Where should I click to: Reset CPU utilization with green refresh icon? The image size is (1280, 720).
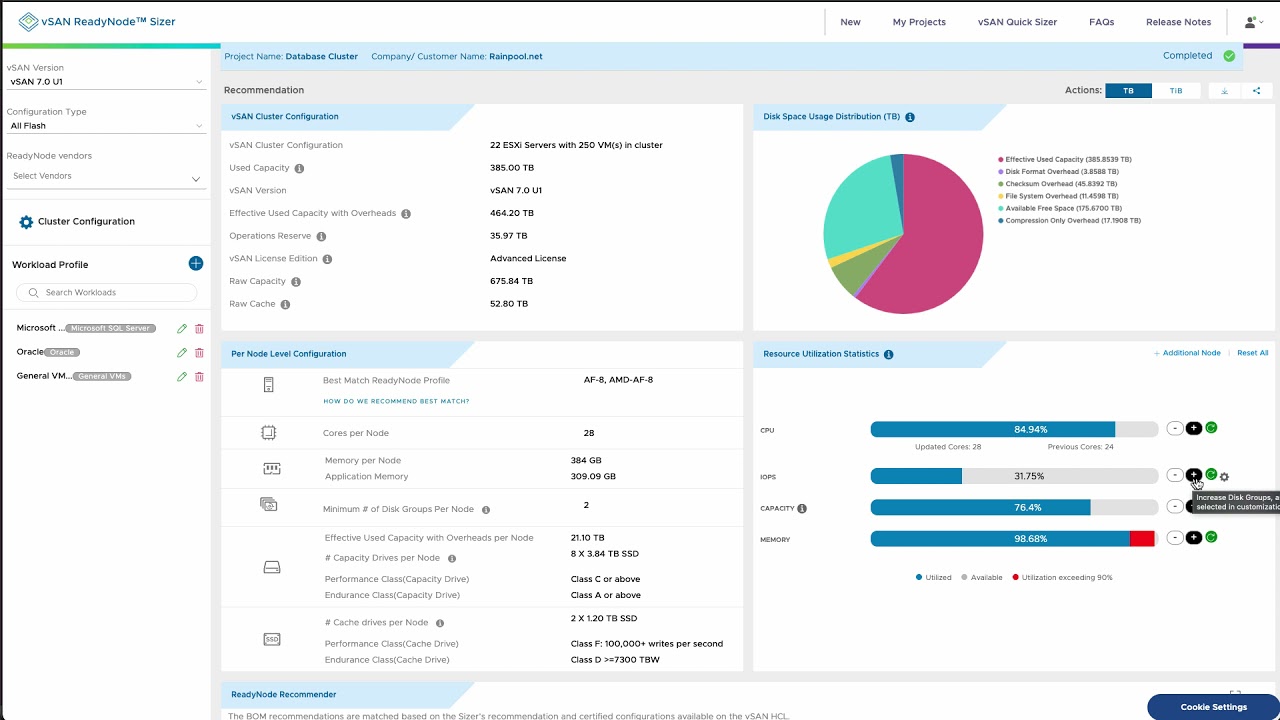[1211, 428]
